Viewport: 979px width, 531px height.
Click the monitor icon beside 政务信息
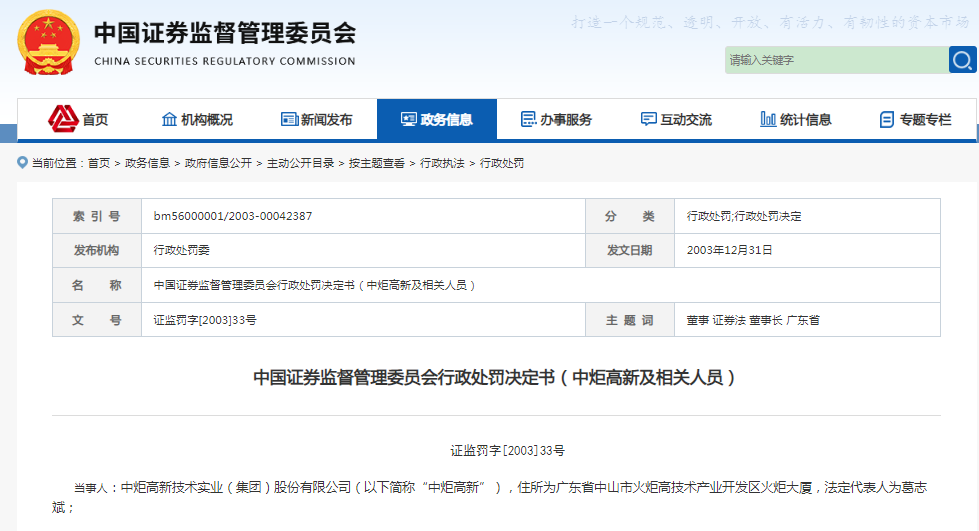click(x=409, y=119)
